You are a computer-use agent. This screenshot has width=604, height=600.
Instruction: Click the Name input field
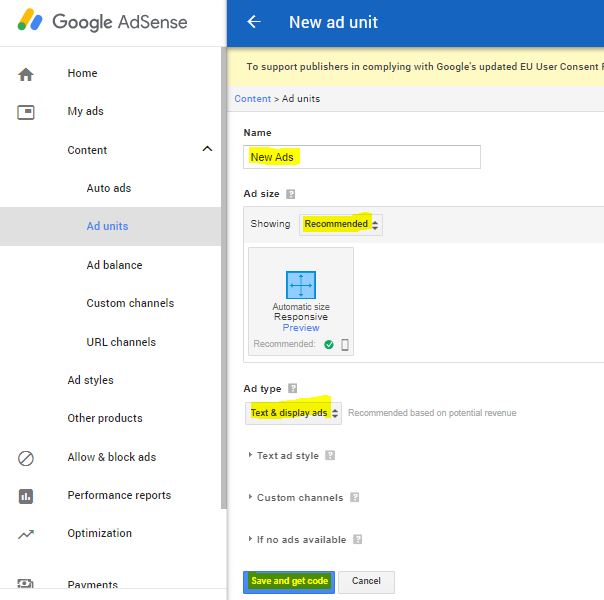tap(362, 157)
